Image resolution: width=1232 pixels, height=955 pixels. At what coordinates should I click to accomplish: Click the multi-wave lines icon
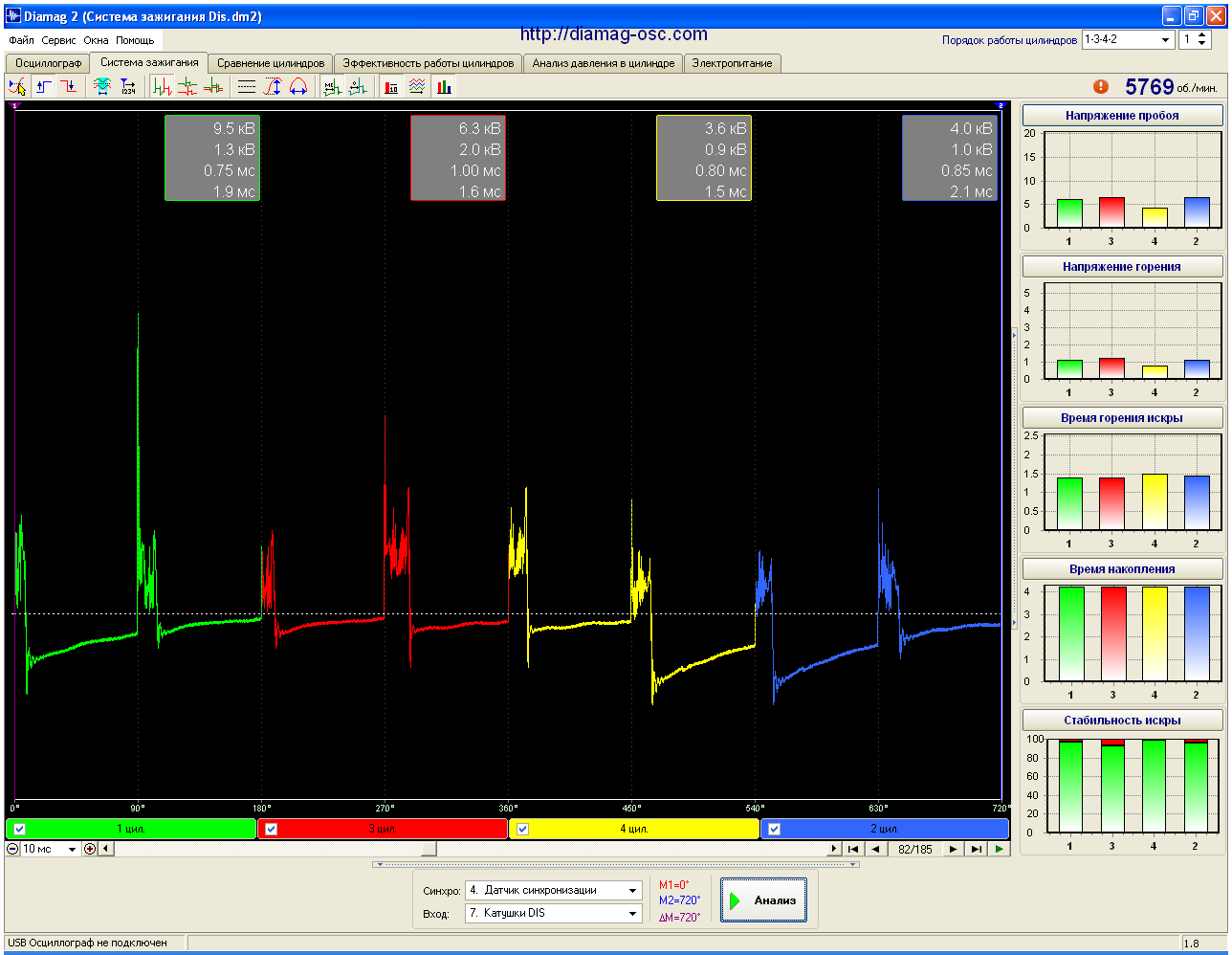click(x=417, y=86)
